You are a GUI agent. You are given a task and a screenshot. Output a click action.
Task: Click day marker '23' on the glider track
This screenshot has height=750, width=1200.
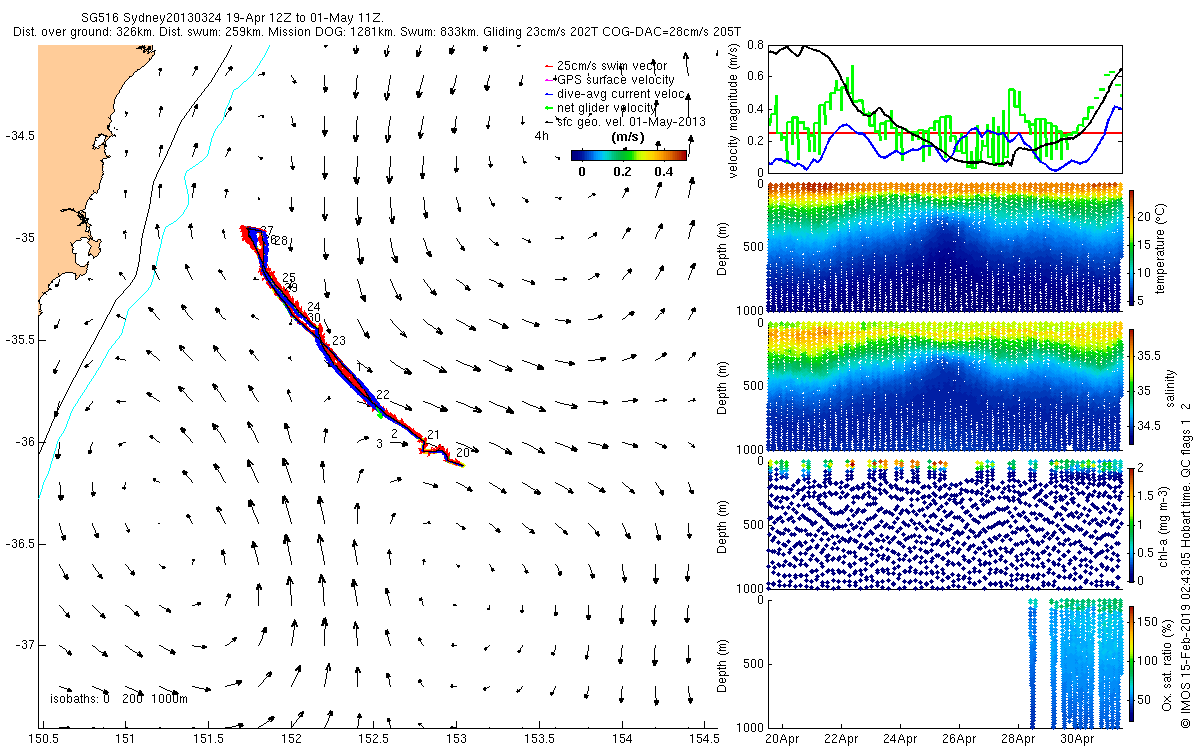[x=338, y=342]
